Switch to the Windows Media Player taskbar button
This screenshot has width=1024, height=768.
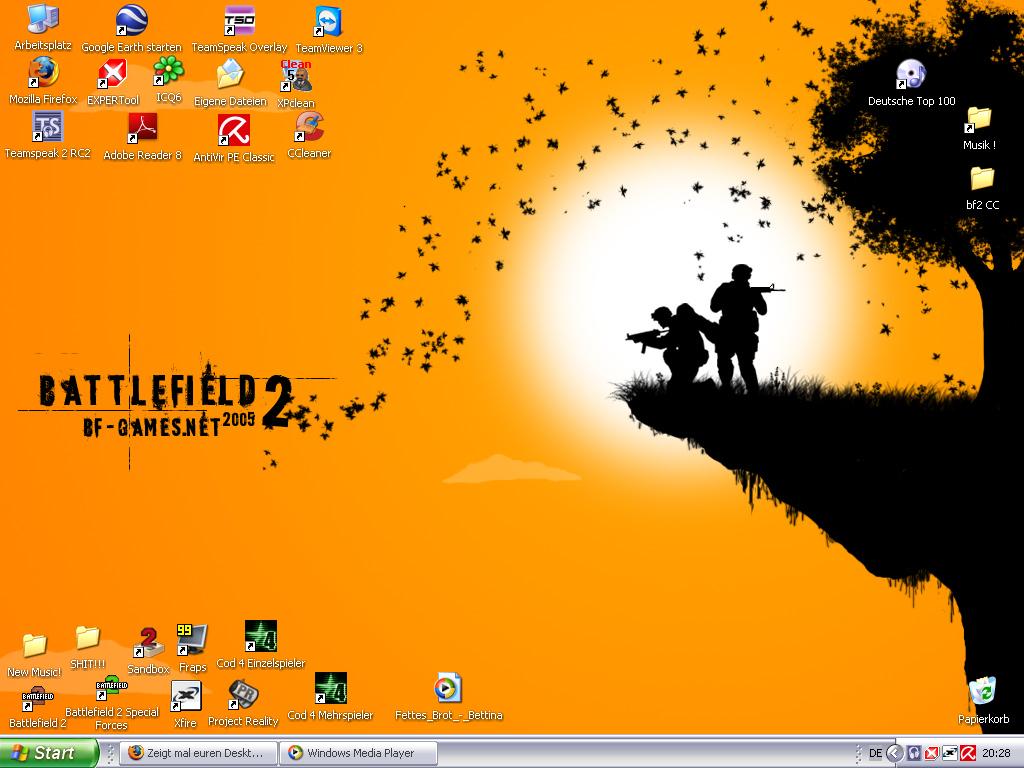359,753
